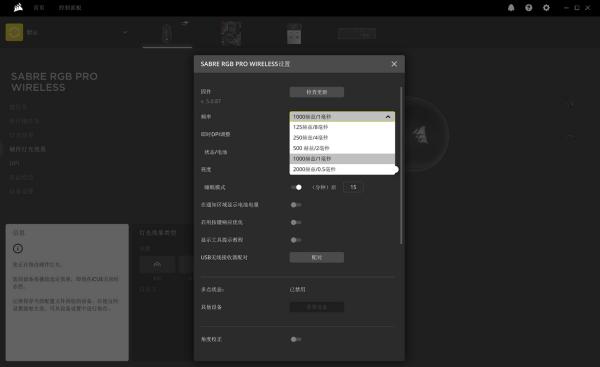Select the mouse device tab thumbnail
Viewport: 600px width, 367px height.
tap(167, 33)
